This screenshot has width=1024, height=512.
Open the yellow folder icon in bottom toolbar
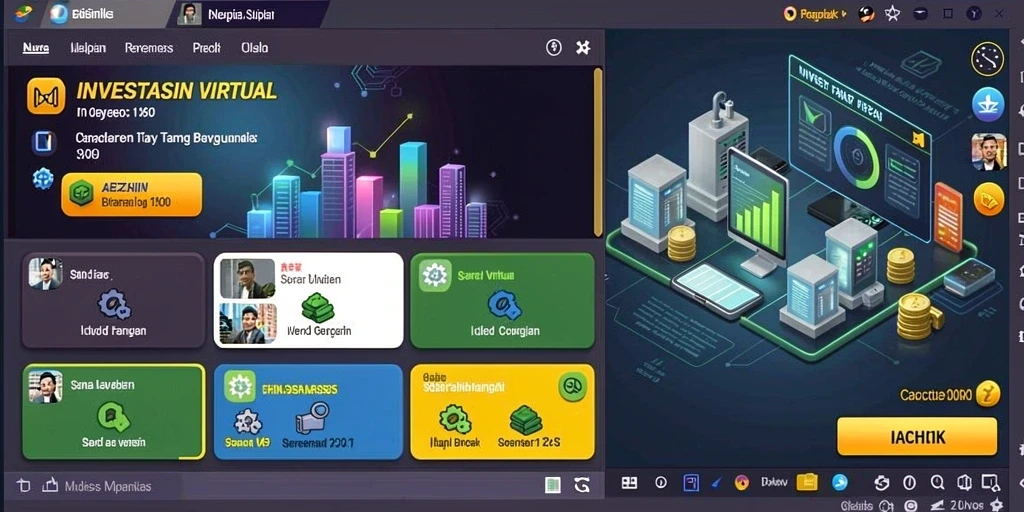[x=807, y=483]
